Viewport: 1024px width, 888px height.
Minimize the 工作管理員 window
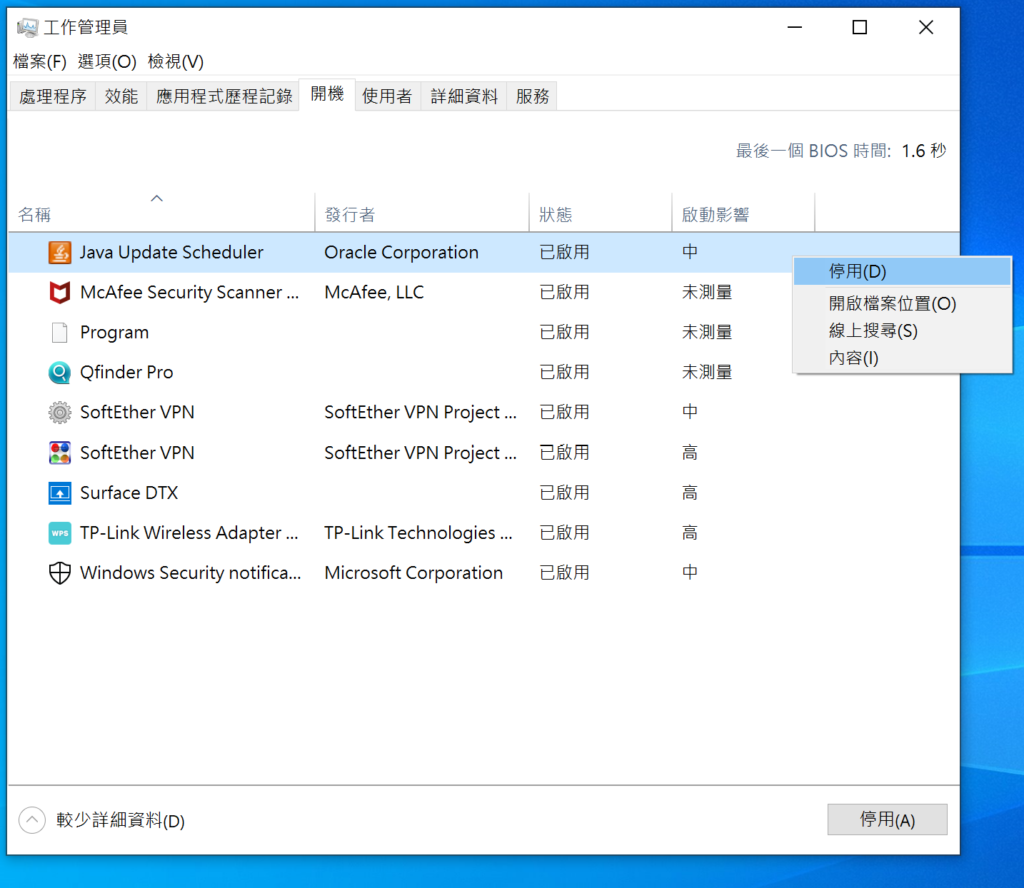[795, 27]
